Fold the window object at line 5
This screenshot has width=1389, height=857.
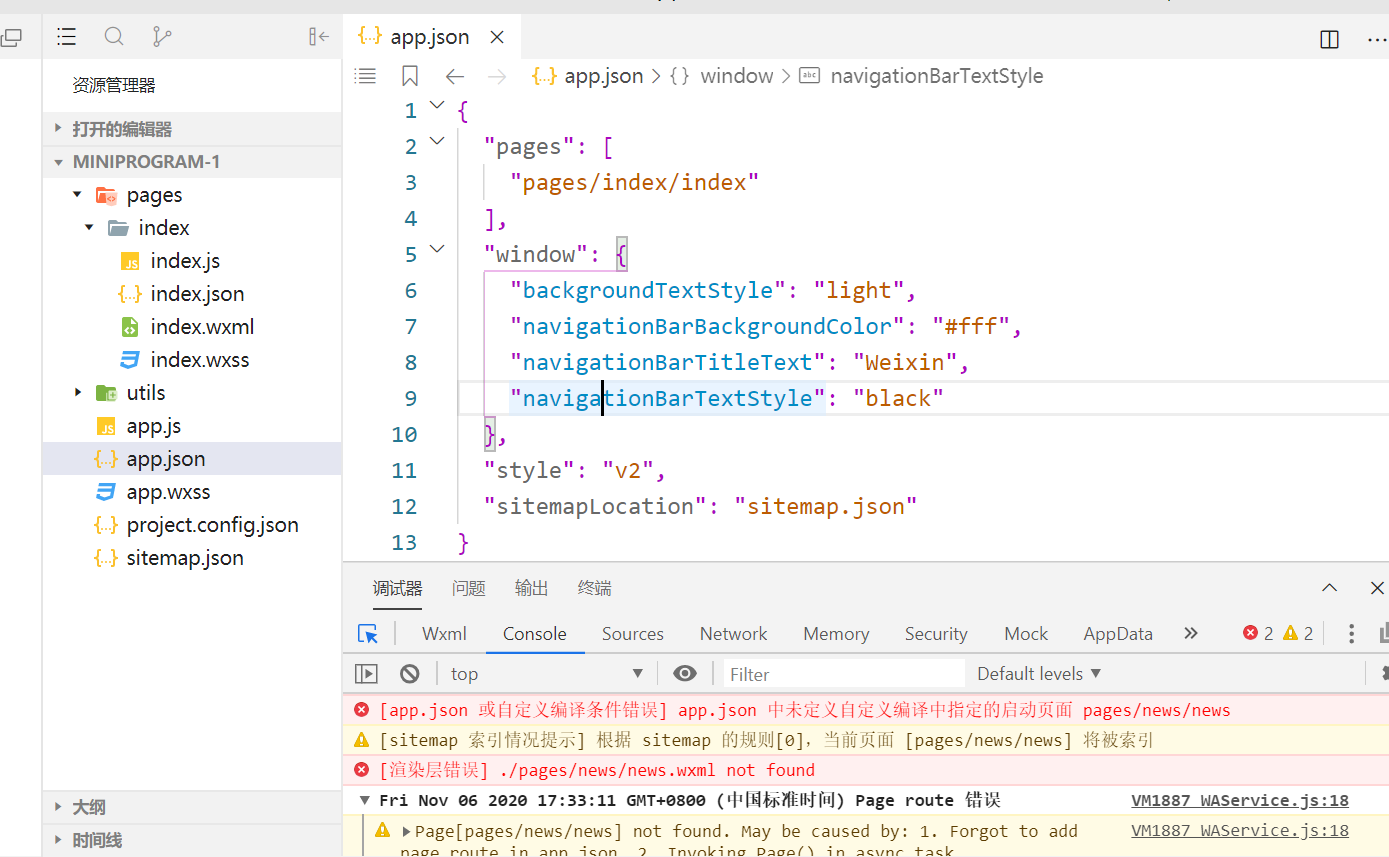pyautogui.click(x=437, y=249)
